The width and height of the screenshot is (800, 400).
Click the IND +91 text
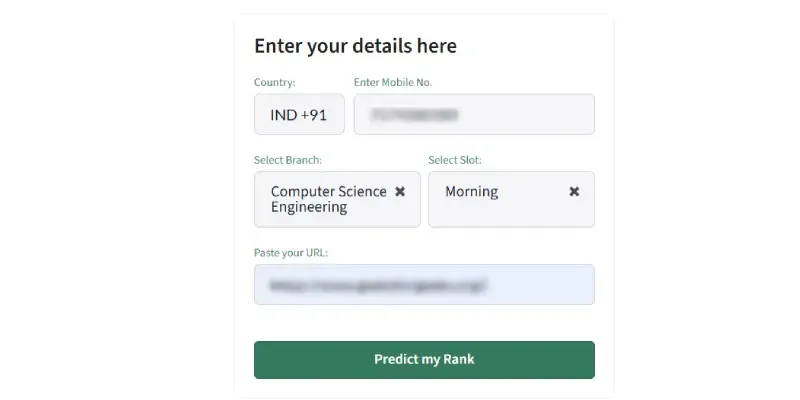(298, 115)
